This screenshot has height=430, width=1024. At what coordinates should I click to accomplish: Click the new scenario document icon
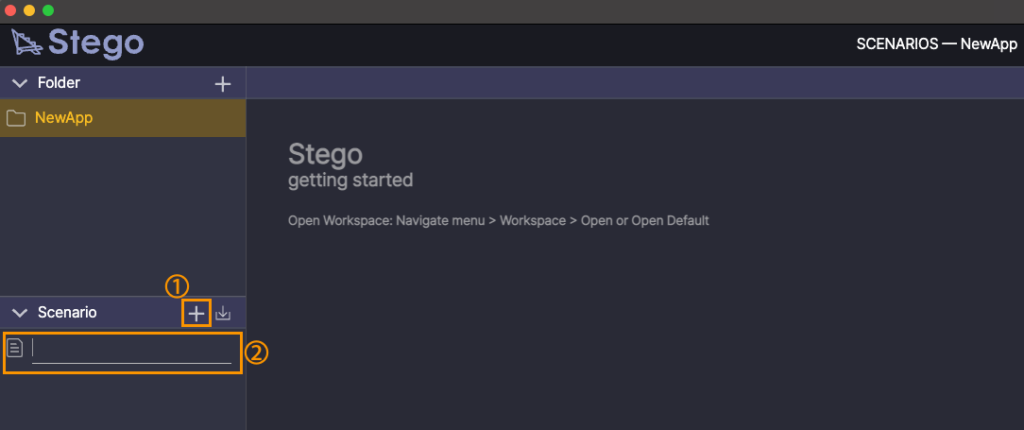point(15,348)
